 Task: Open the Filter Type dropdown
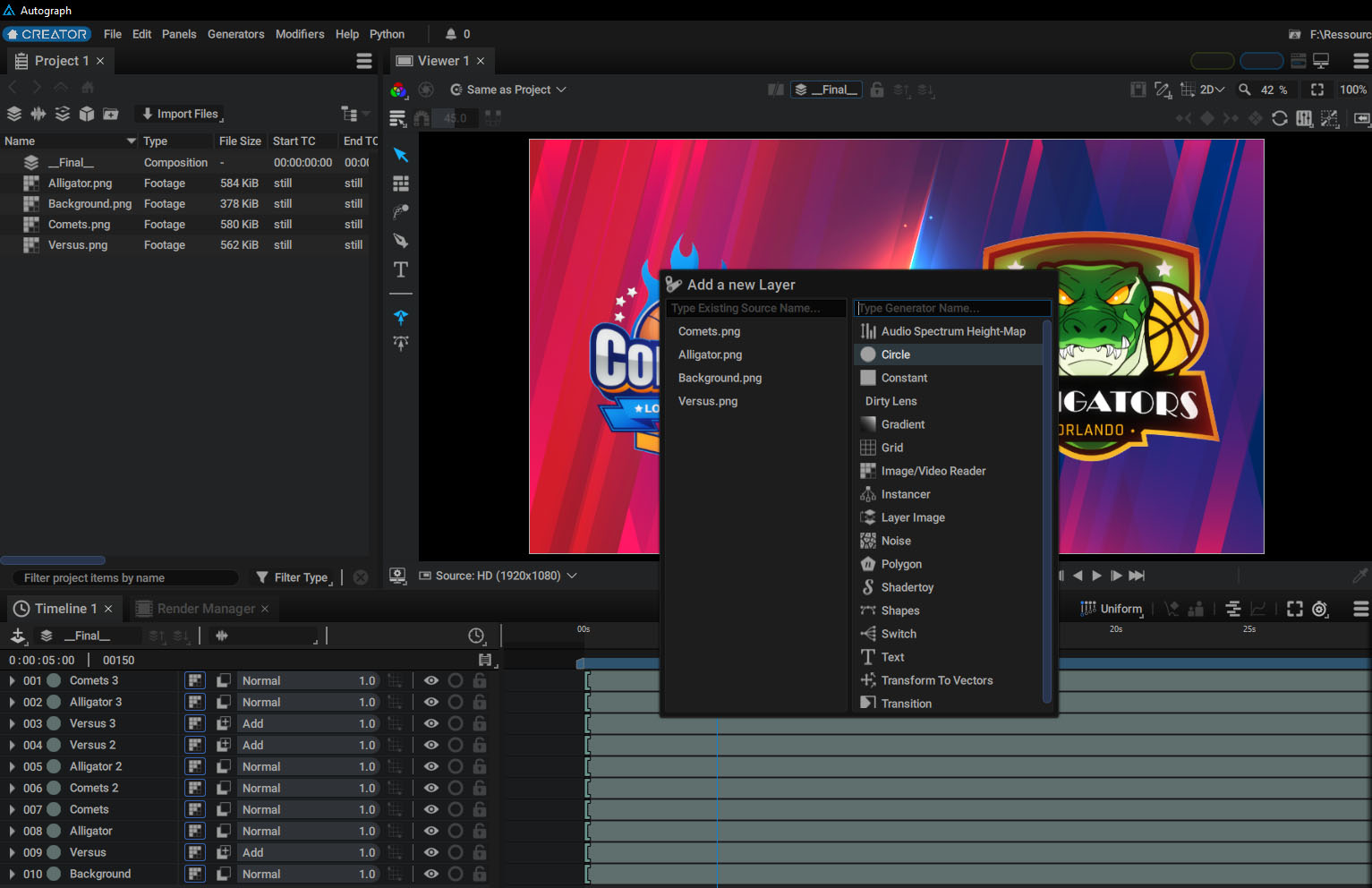coord(294,577)
